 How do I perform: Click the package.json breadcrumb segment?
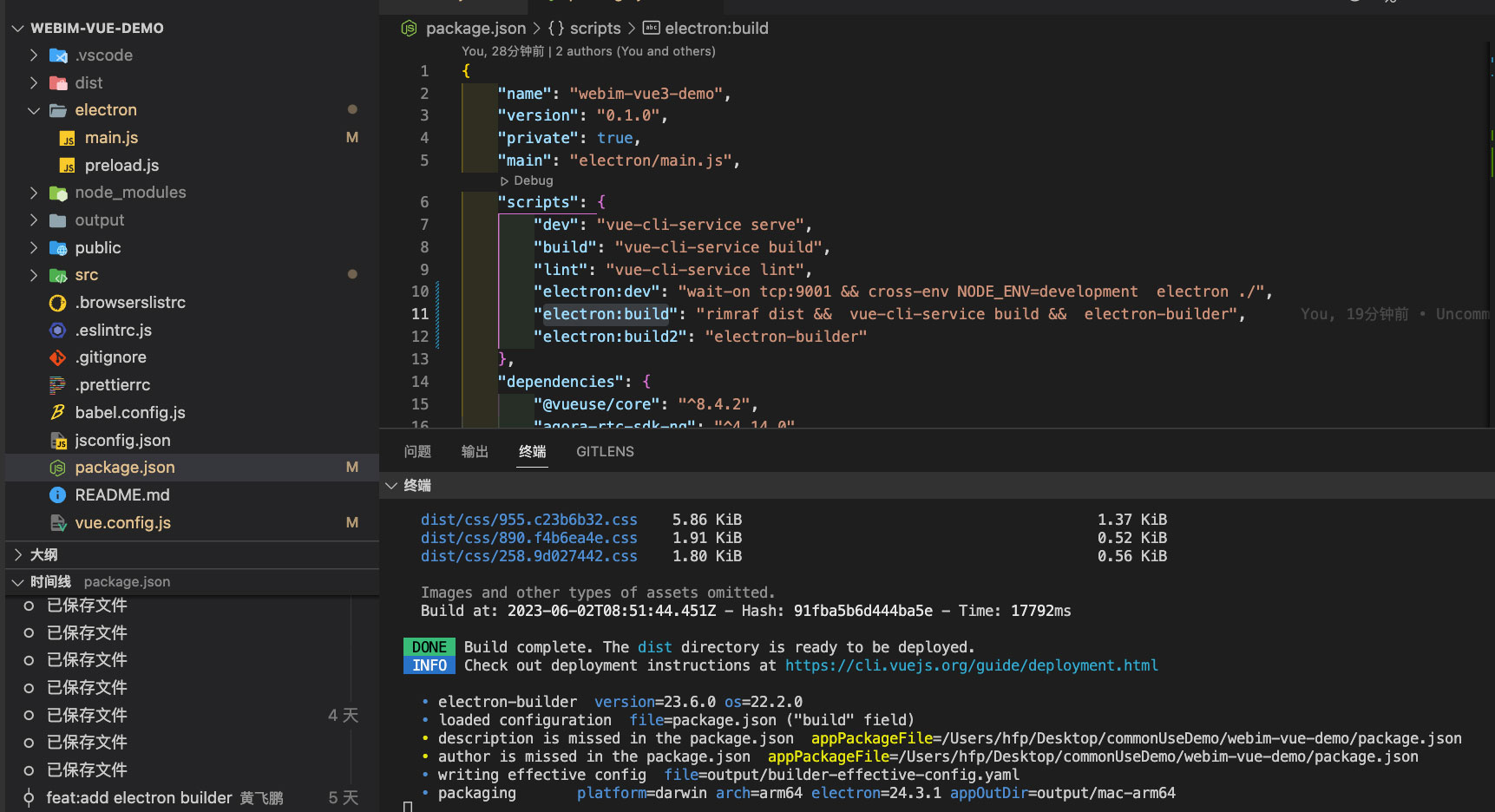point(475,29)
